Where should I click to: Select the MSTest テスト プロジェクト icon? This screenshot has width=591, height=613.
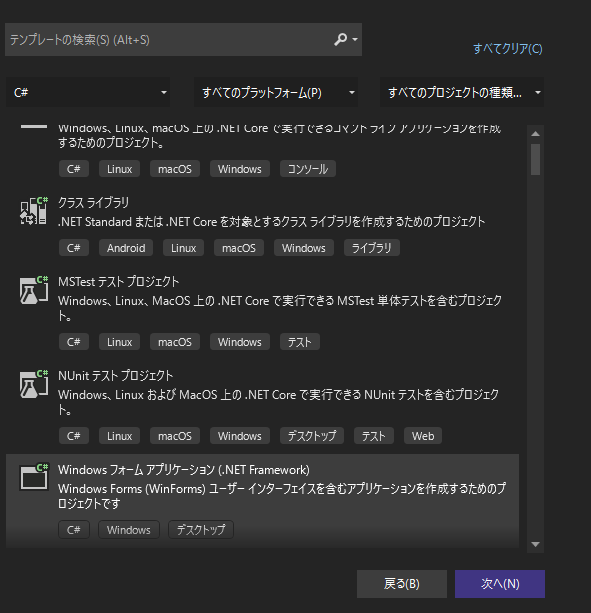(x=34, y=290)
